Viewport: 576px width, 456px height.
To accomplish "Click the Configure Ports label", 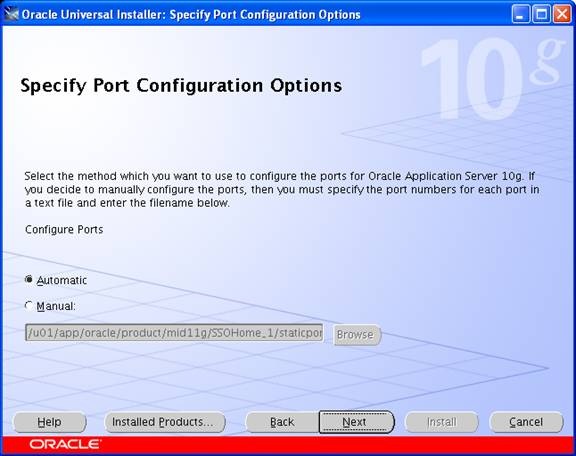I will [x=64, y=230].
